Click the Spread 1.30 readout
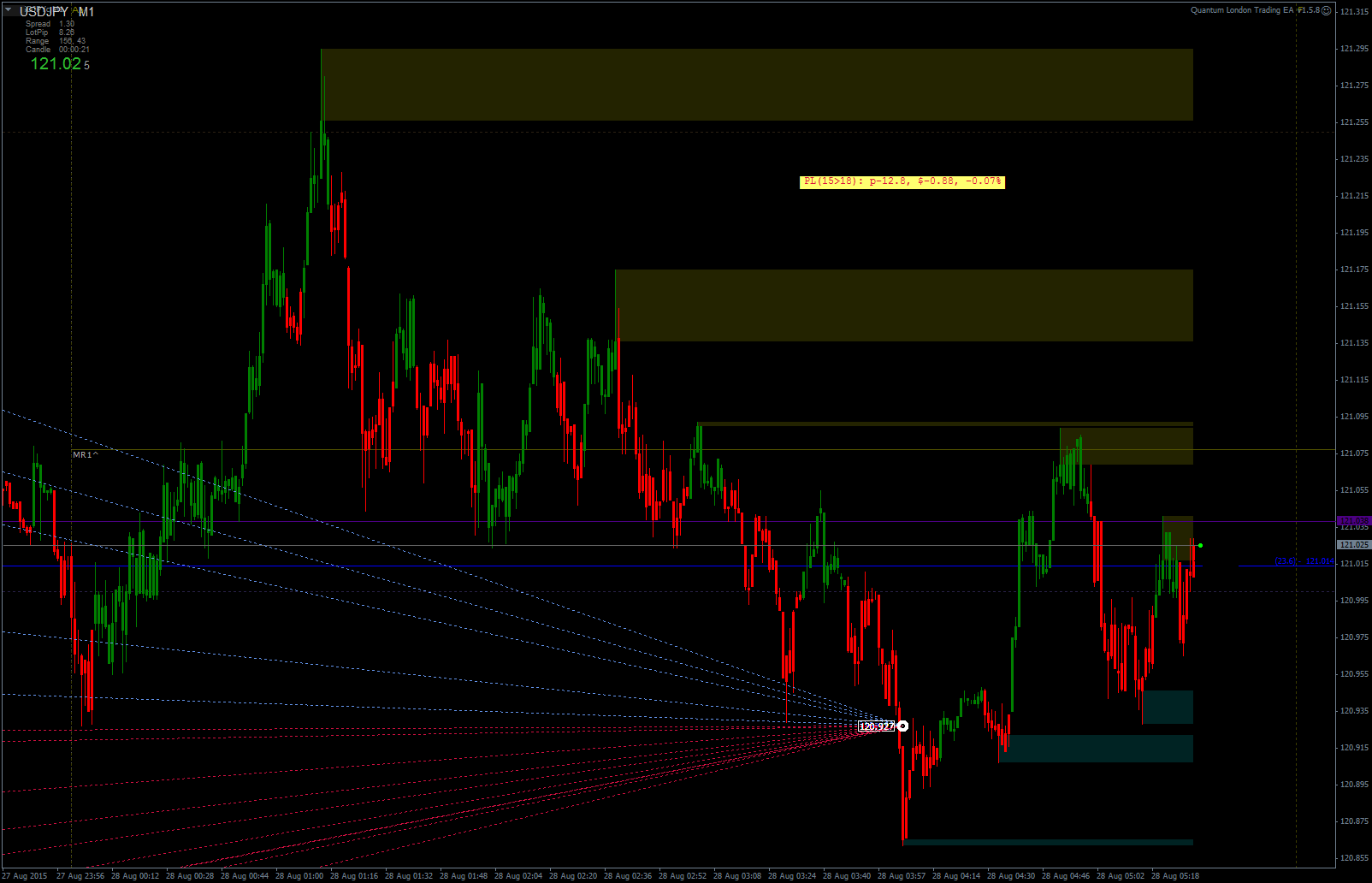Viewport: 1372px width, 883px height. [50, 24]
